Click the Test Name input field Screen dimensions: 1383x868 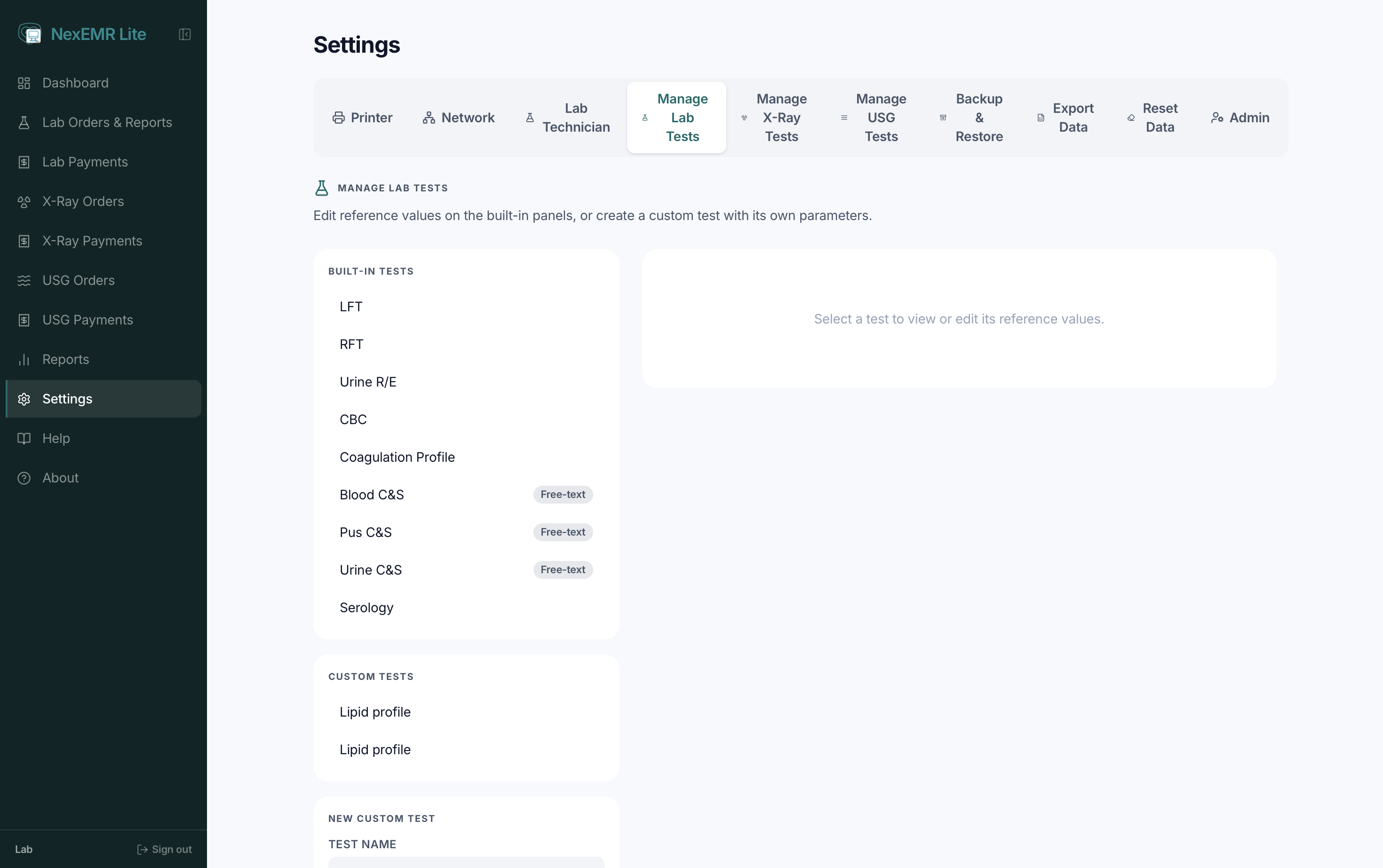click(466, 863)
